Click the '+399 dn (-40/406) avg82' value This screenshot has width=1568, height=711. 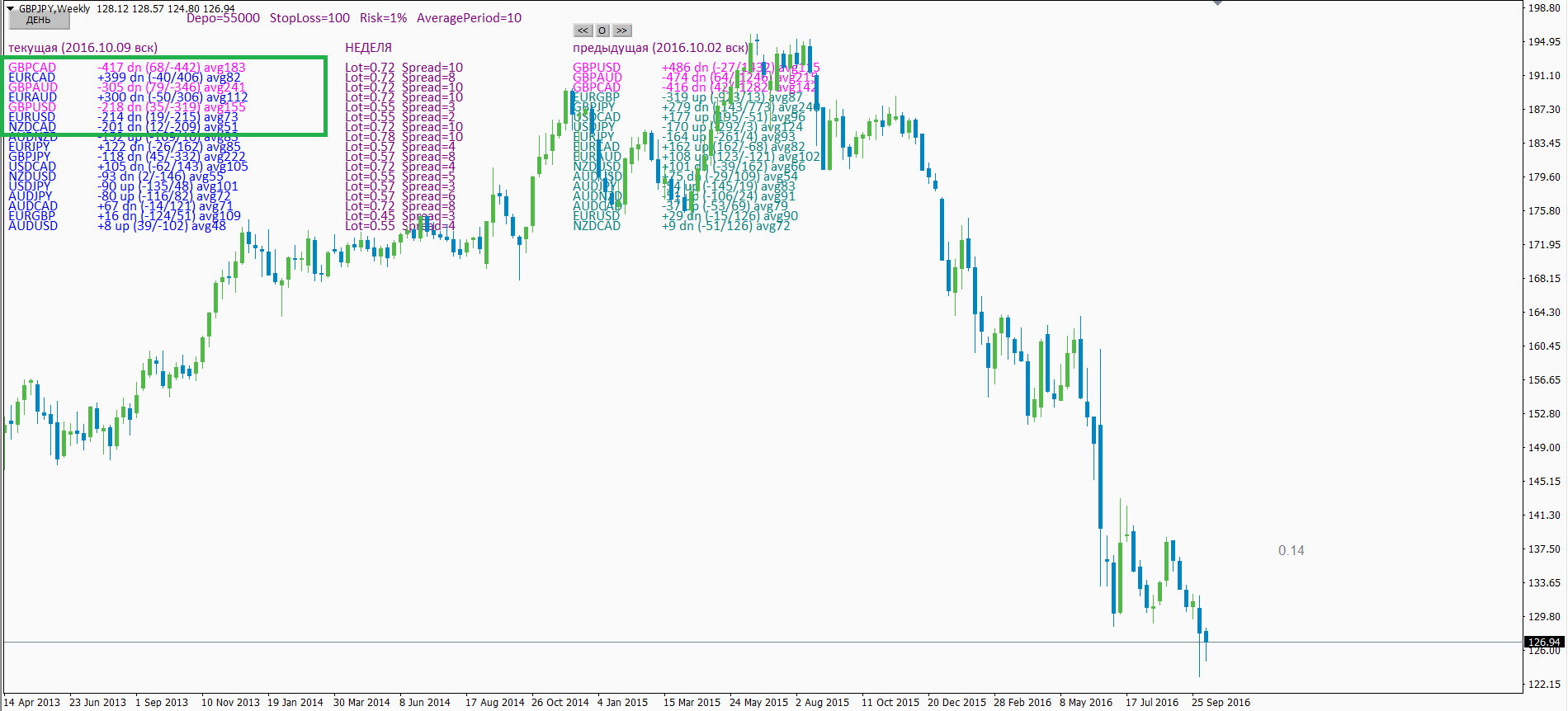(169, 78)
